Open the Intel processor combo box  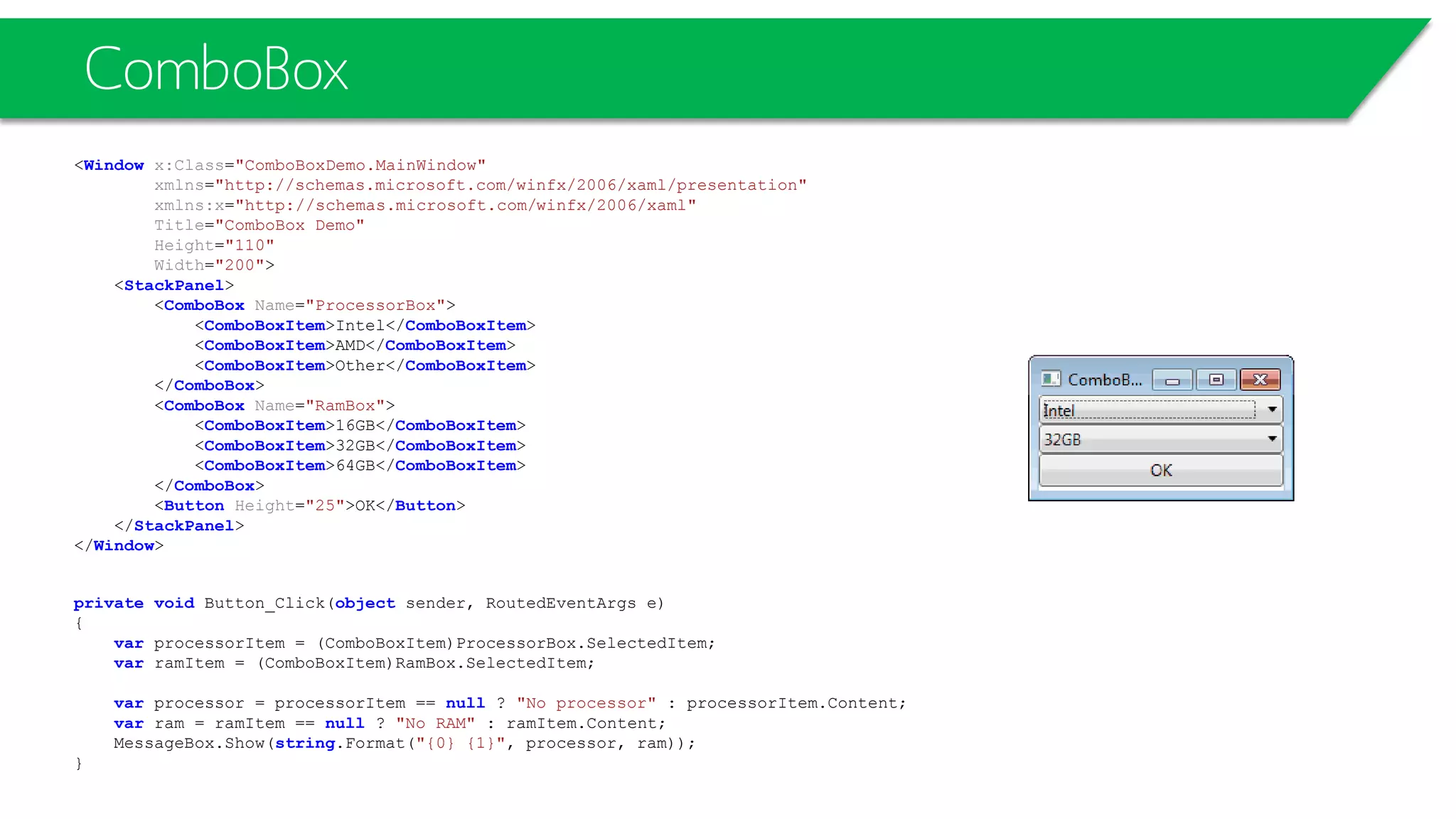(1160, 409)
